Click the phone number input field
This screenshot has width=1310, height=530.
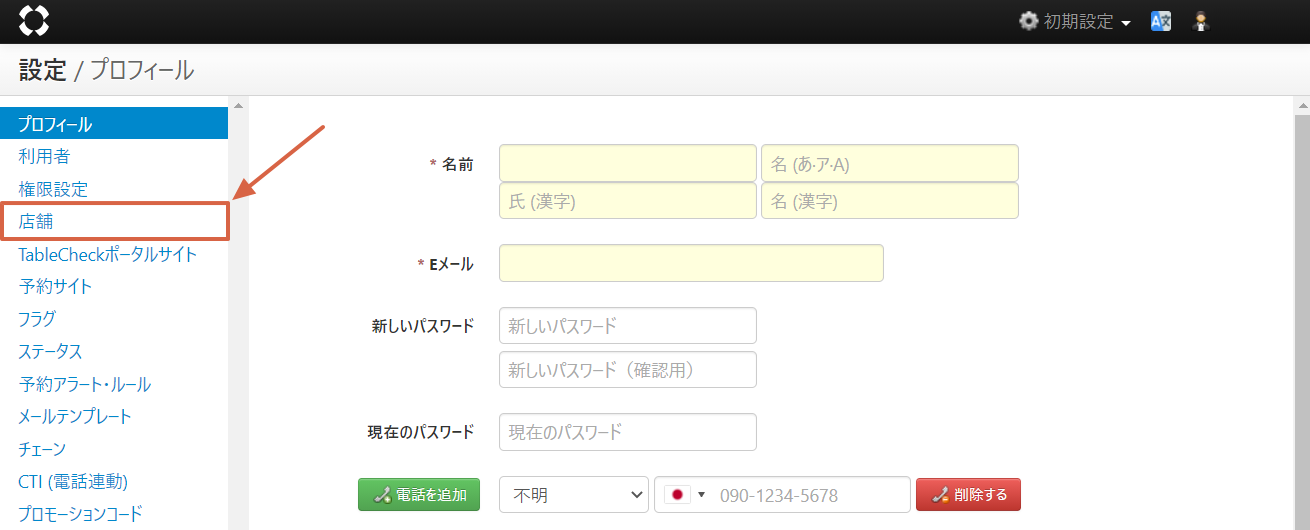coord(808,495)
